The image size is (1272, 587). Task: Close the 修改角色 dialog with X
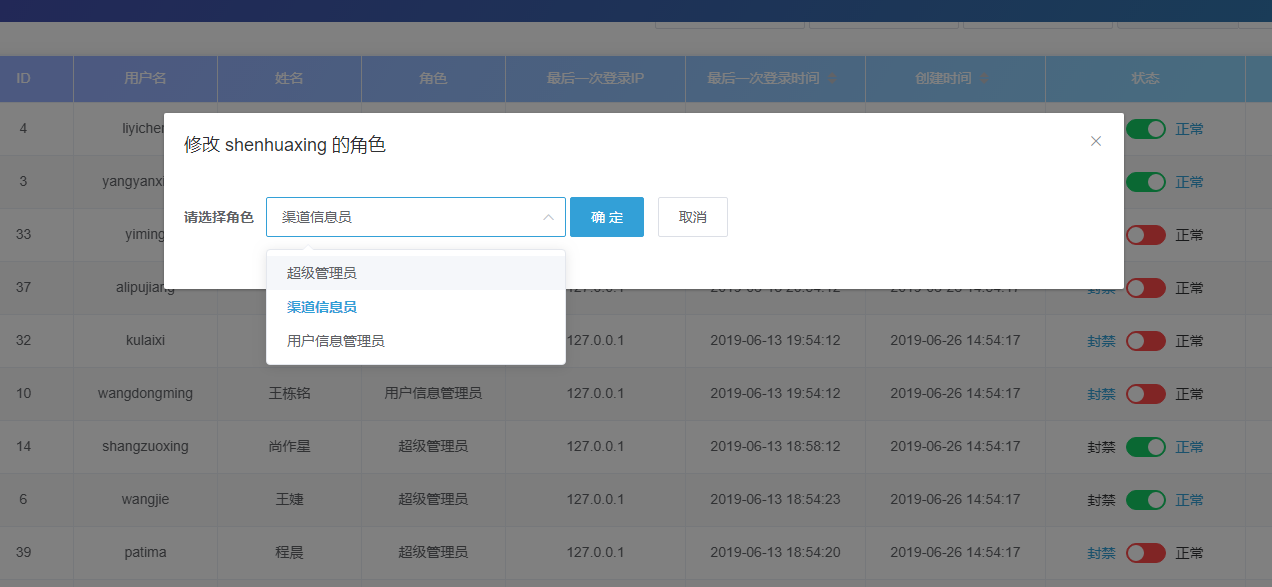pos(1095,141)
